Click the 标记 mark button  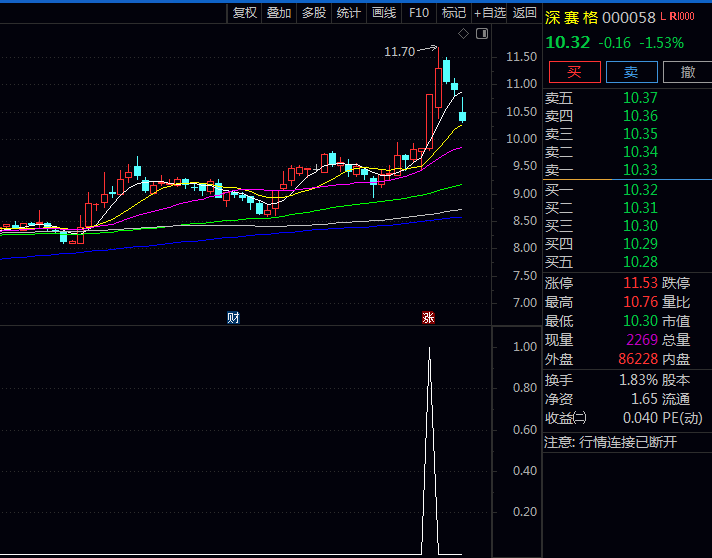454,12
